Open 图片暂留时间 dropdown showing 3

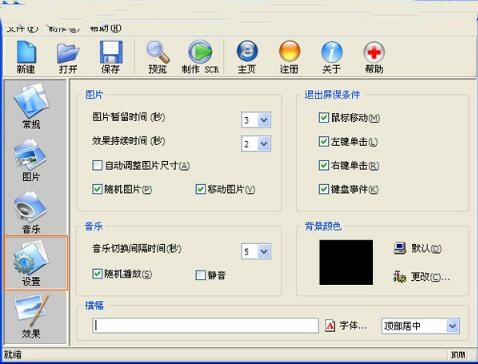264,120
